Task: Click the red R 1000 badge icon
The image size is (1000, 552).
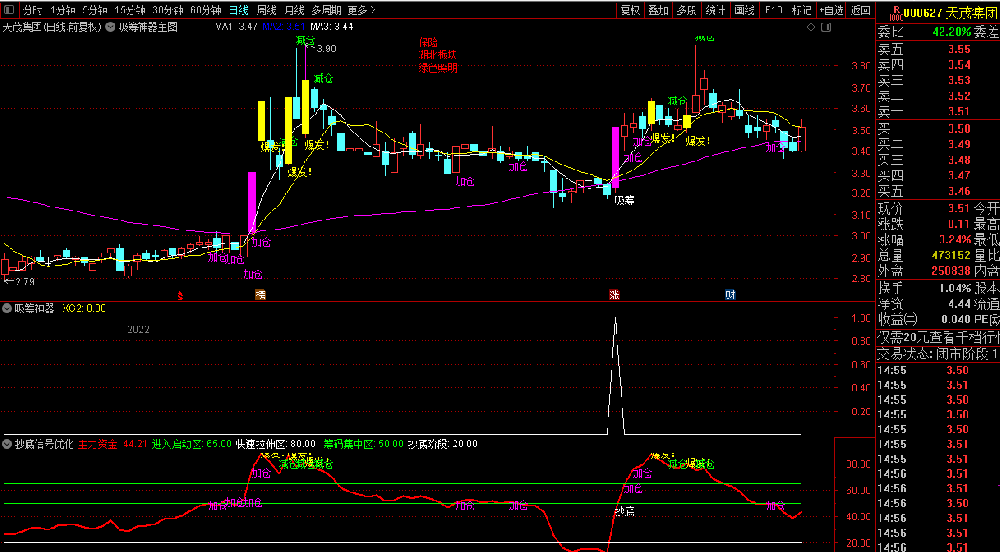Action: pos(896,12)
